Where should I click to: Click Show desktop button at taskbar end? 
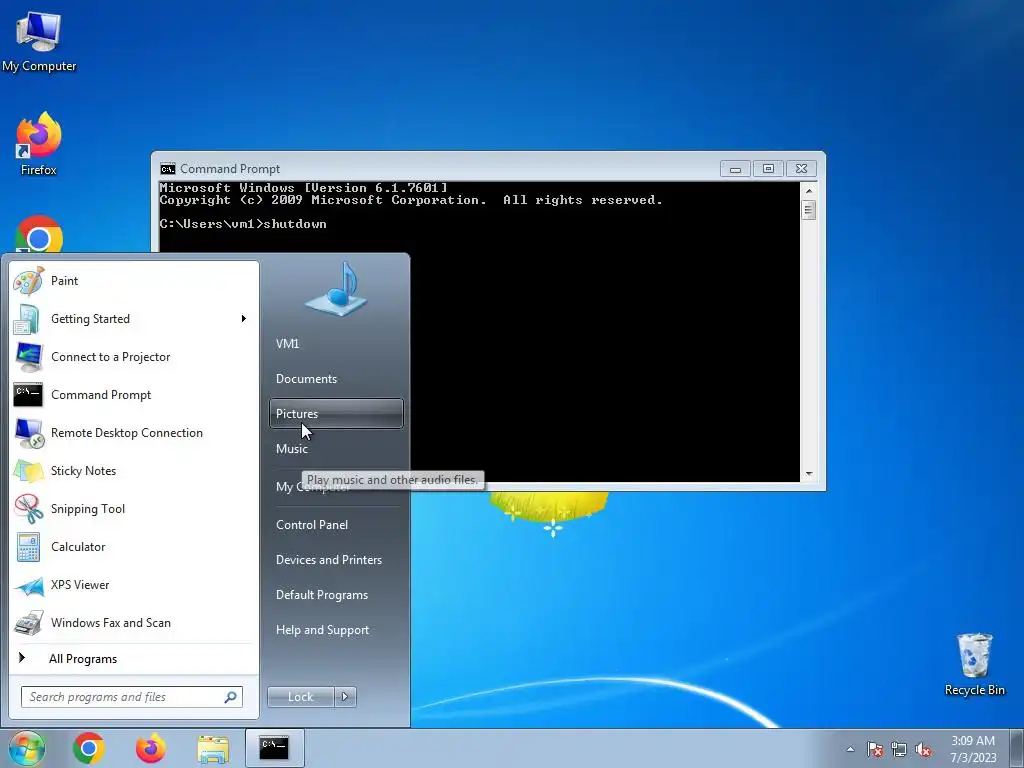click(x=1017, y=748)
